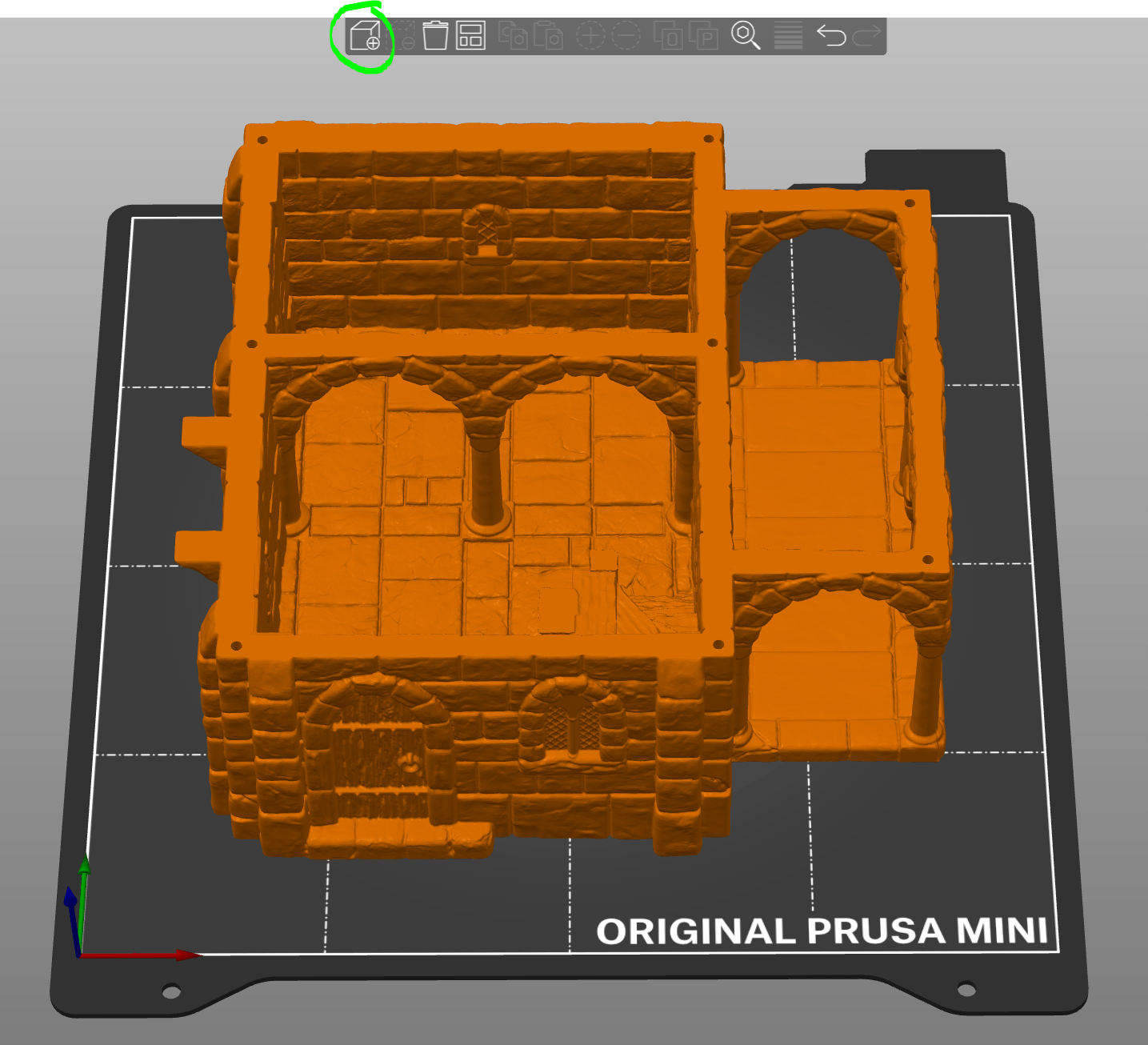Click the Delete selected object icon
Image resolution: width=1148 pixels, height=1045 pixels.
click(403, 36)
